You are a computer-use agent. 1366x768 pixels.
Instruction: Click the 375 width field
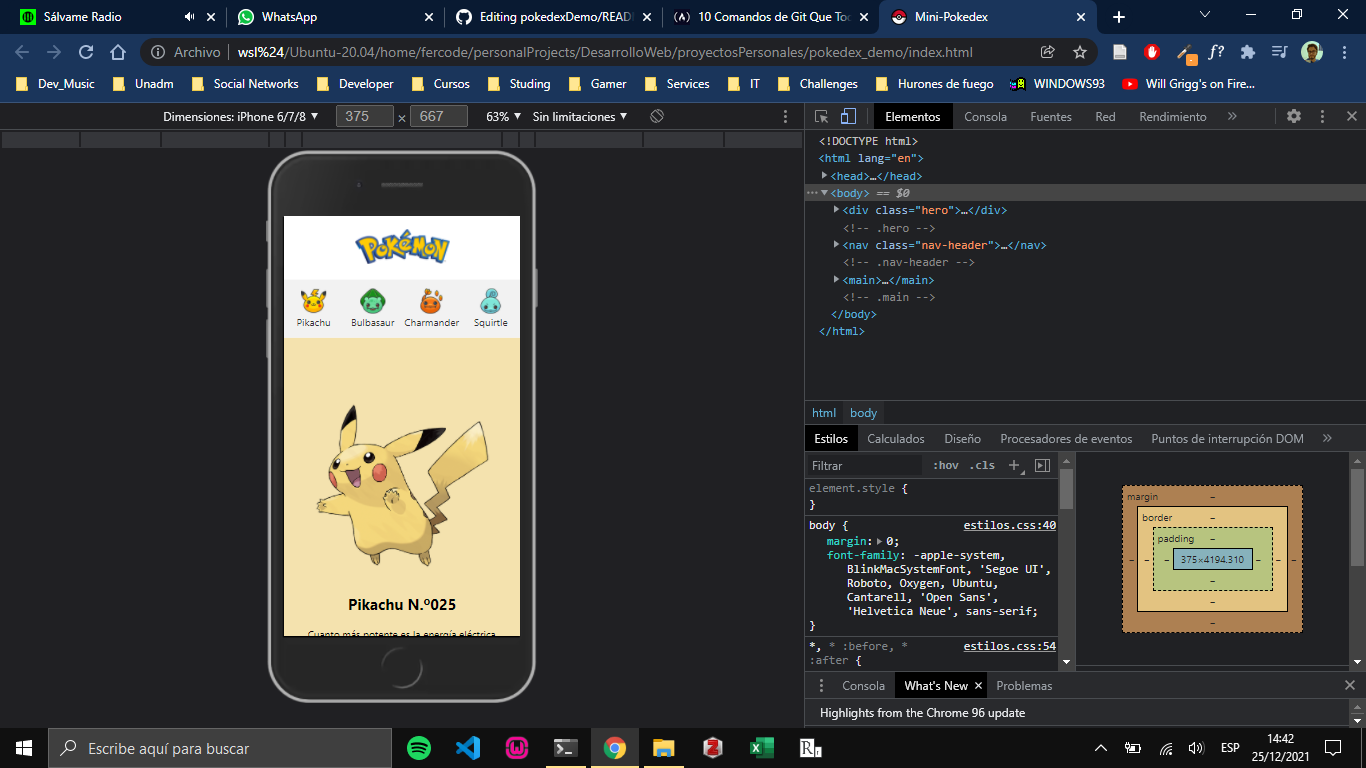[x=365, y=116]
